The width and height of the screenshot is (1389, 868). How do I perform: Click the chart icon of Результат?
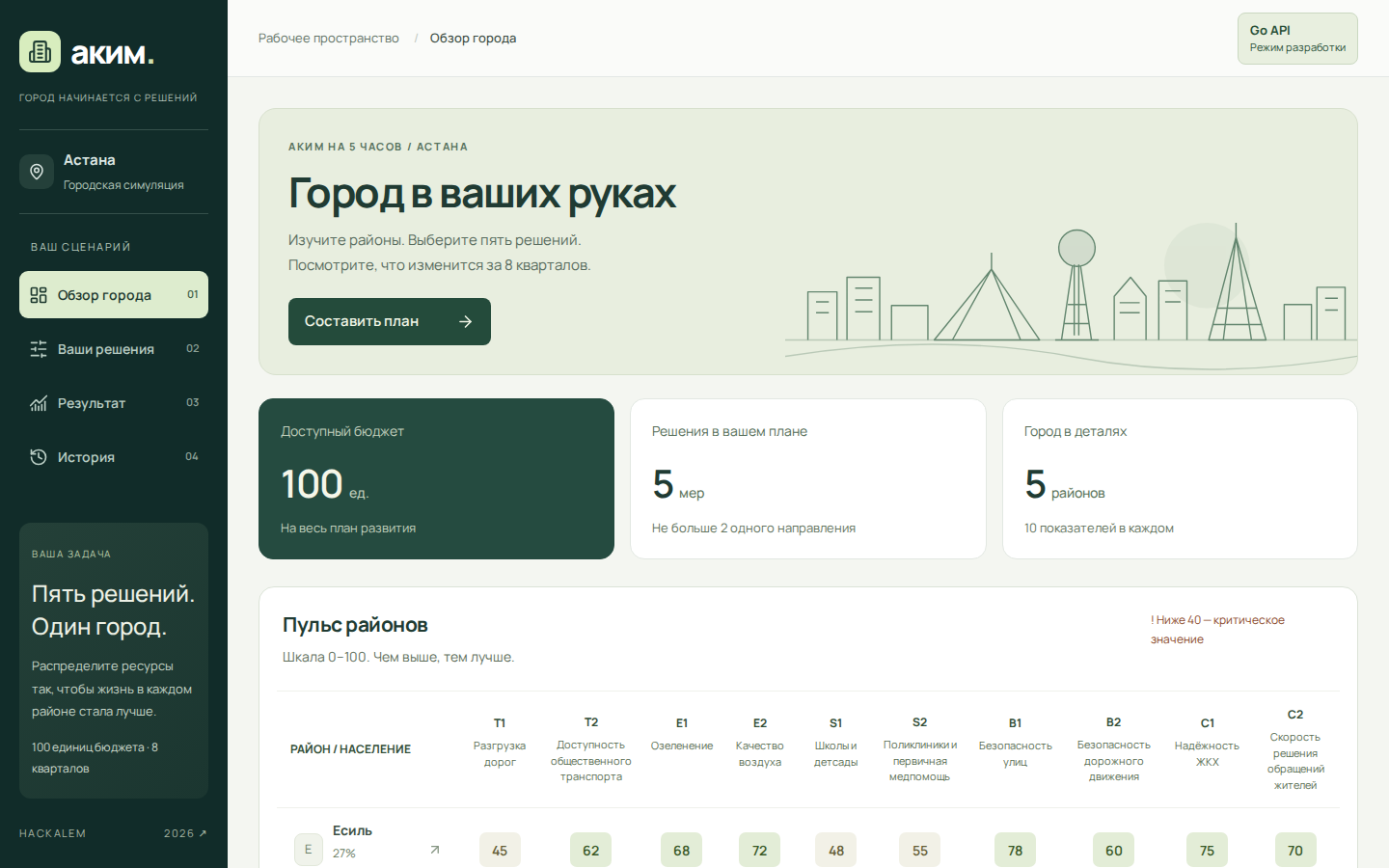39,403
